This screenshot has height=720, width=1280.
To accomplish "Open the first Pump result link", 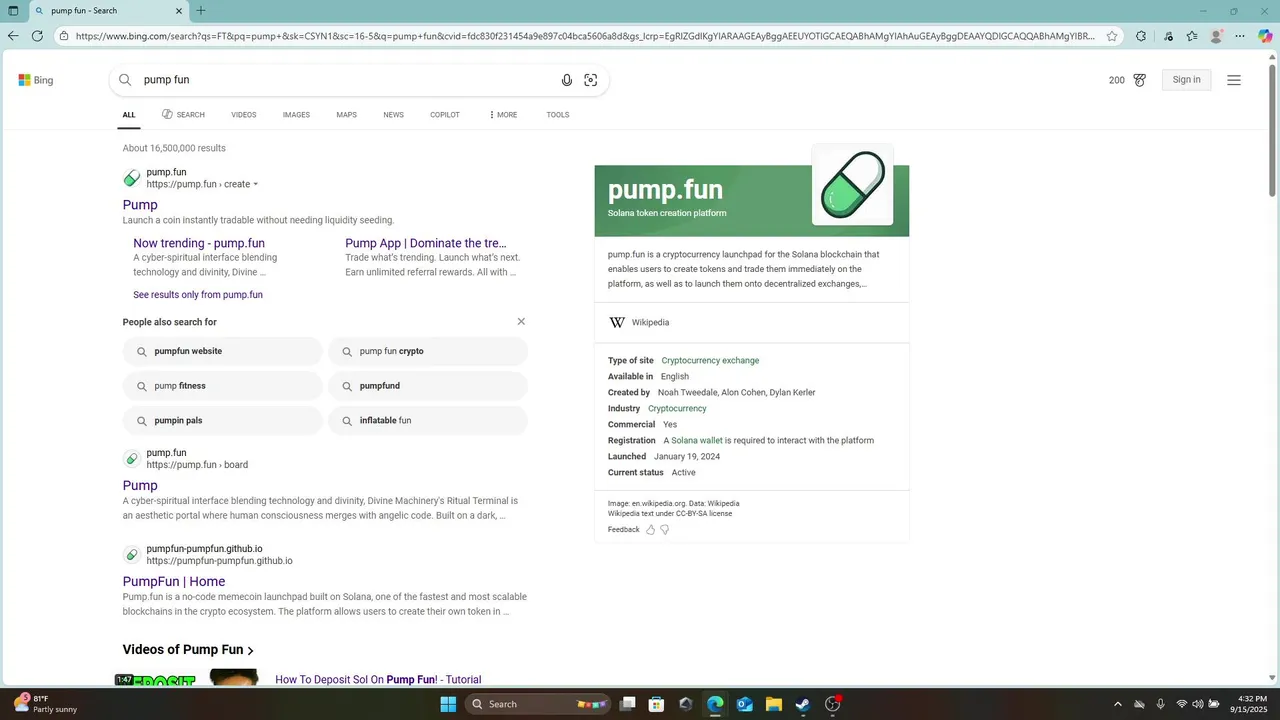I will [x=140, y=205].
